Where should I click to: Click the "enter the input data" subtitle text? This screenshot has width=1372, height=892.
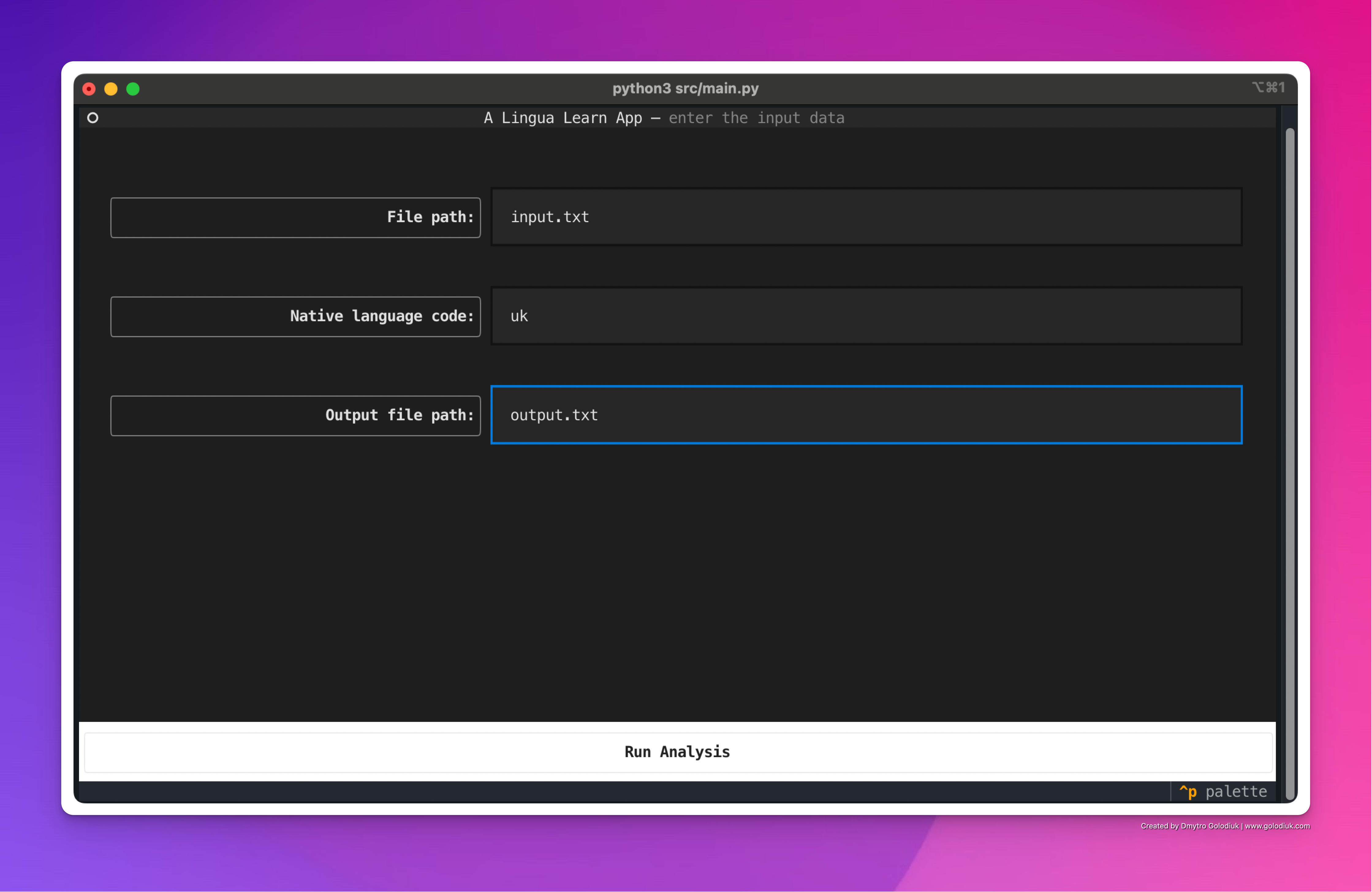756,118
